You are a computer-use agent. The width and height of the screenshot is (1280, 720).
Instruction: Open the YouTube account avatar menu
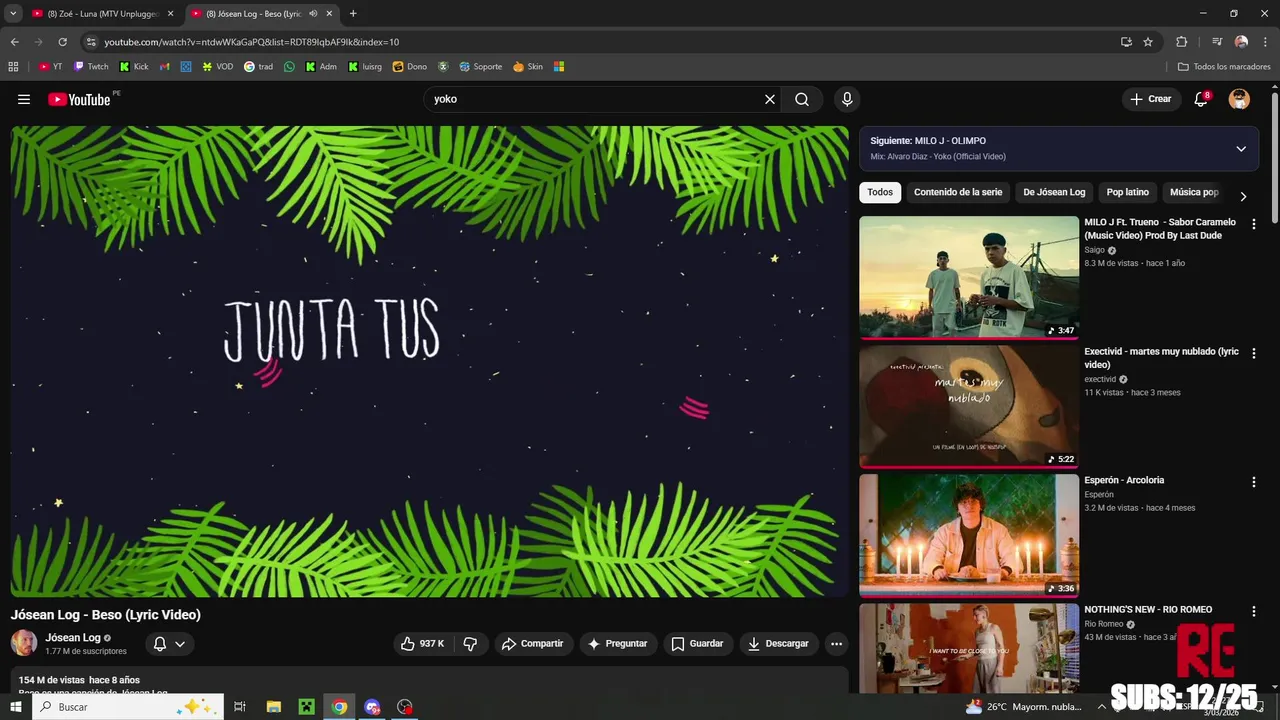click(x=1239, y=99)
